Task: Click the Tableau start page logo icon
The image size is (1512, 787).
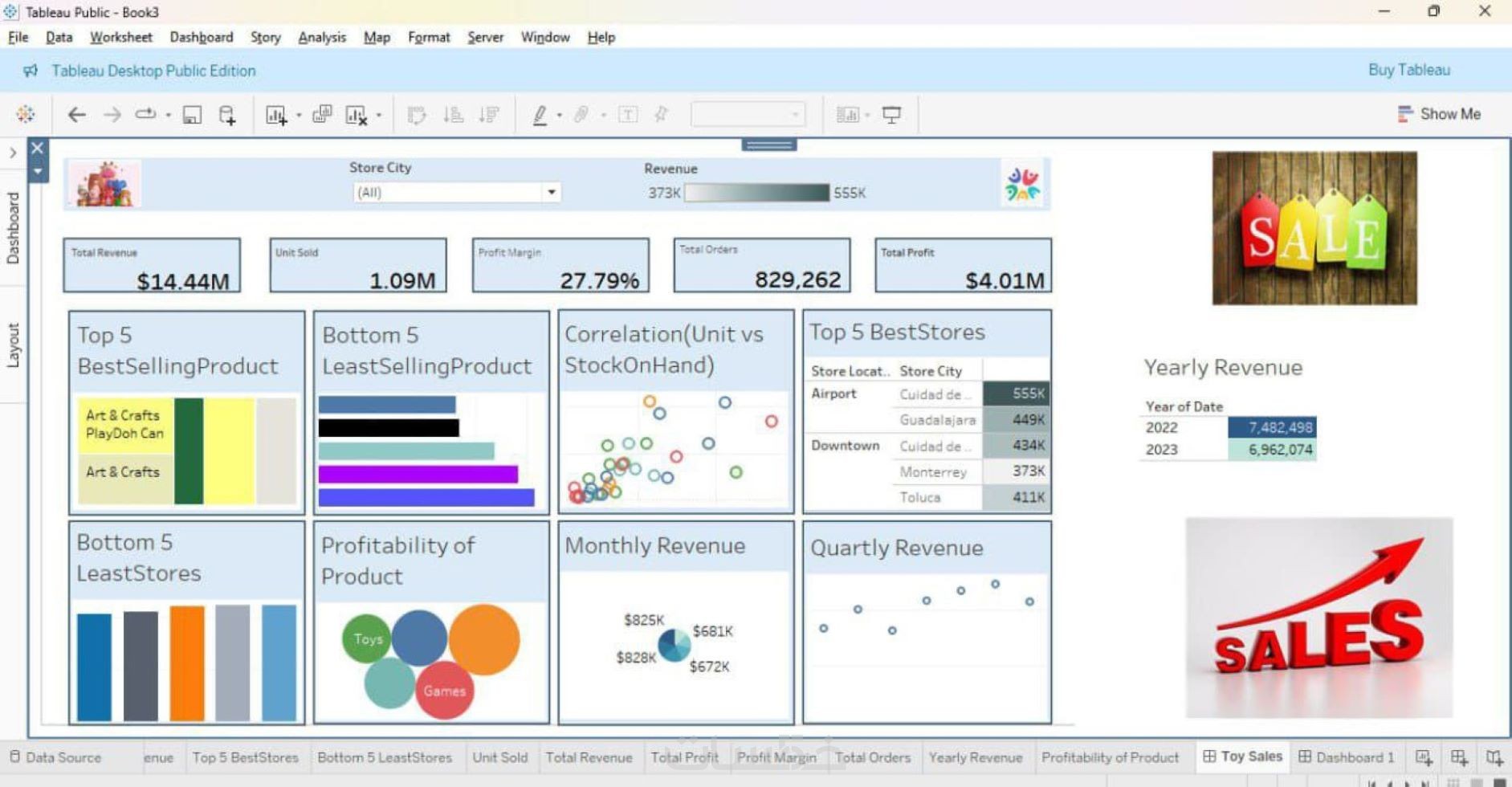Action: [x=26, y=115]
